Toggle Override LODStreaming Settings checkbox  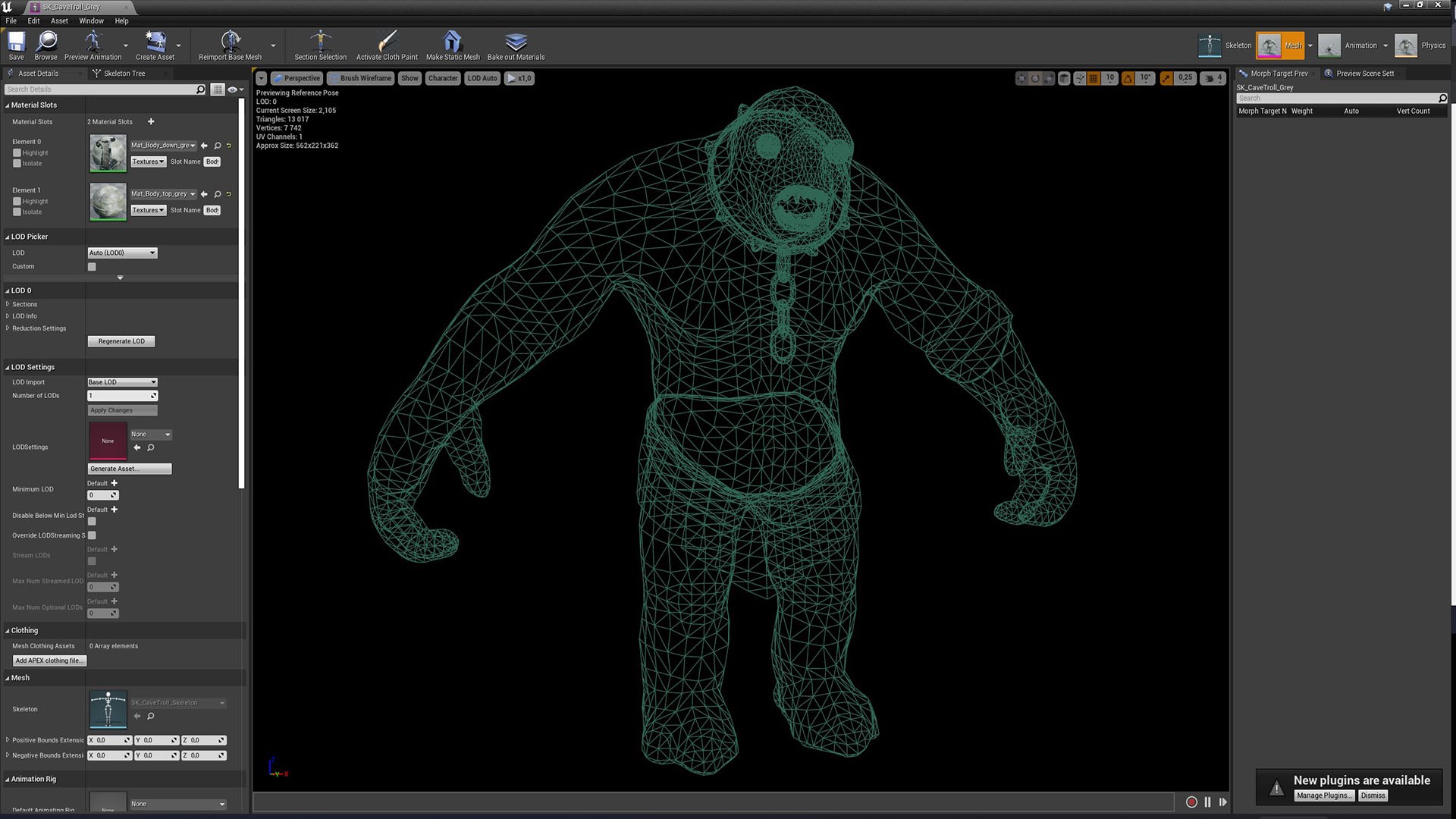click(92, 535)
